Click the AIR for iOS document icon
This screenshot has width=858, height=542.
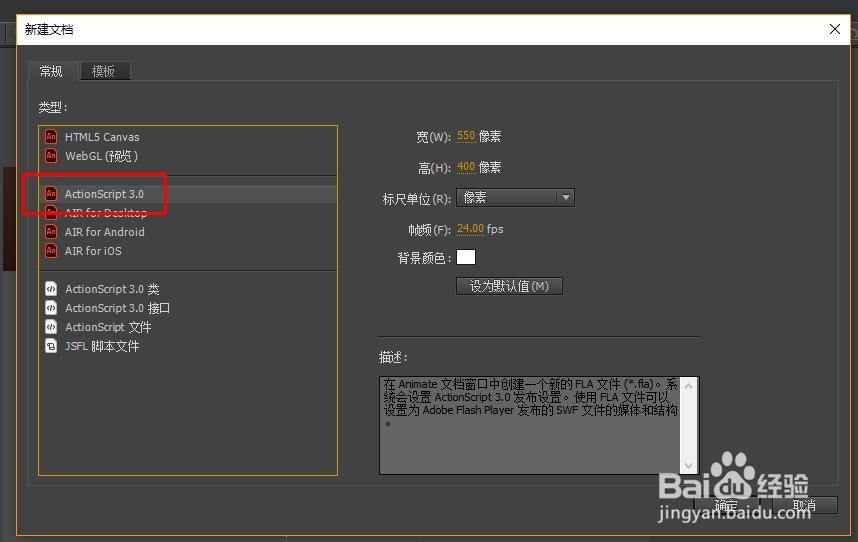[x=51, y=250]
